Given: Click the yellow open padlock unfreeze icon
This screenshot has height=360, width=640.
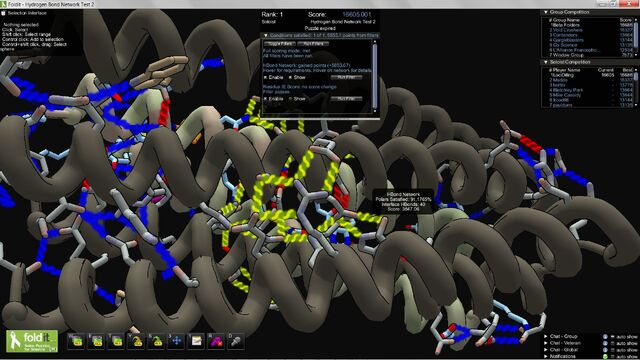Looking at the screenshot, I should [136, 341].
